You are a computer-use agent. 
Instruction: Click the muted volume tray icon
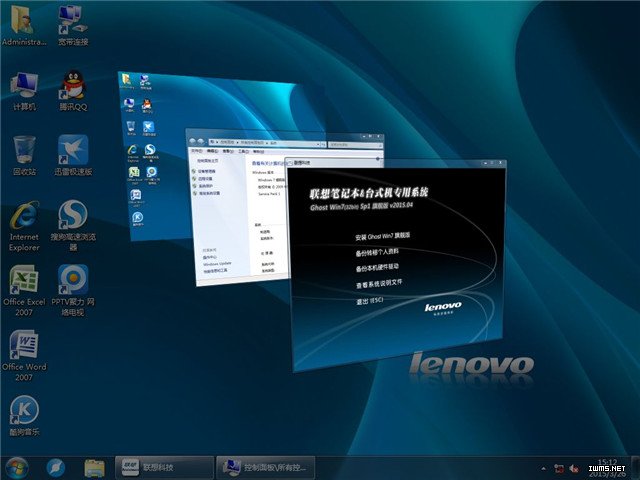click(574, 469)
